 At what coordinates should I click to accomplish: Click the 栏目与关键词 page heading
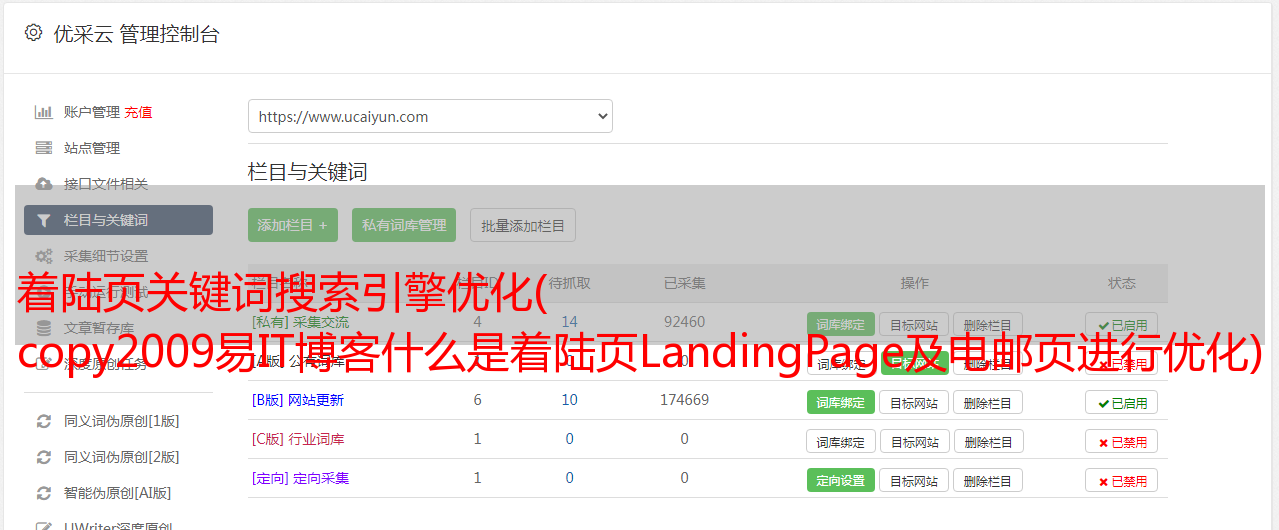point(307,172)
